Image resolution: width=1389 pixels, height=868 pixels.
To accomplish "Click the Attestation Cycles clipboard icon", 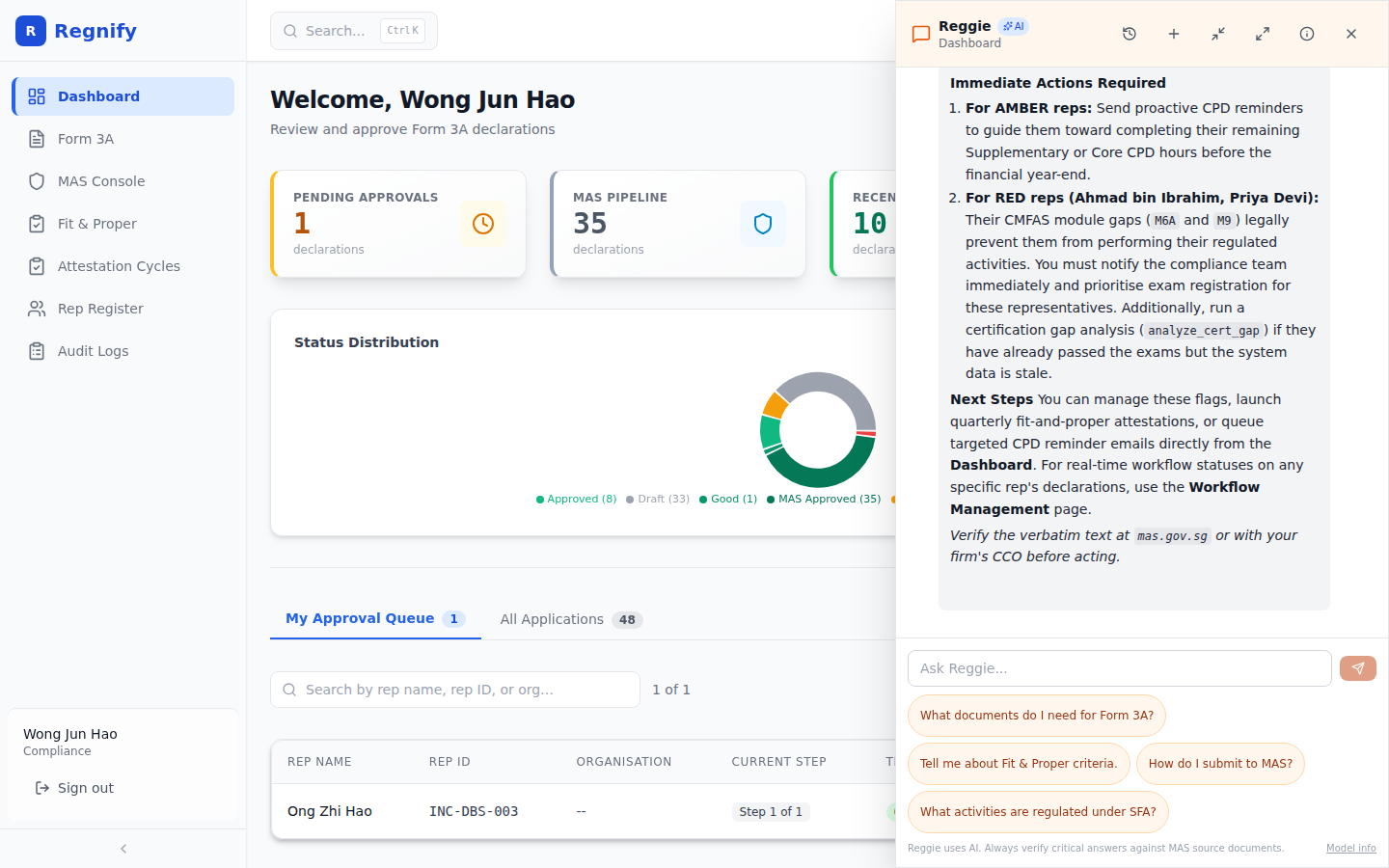I will [37, 266].
